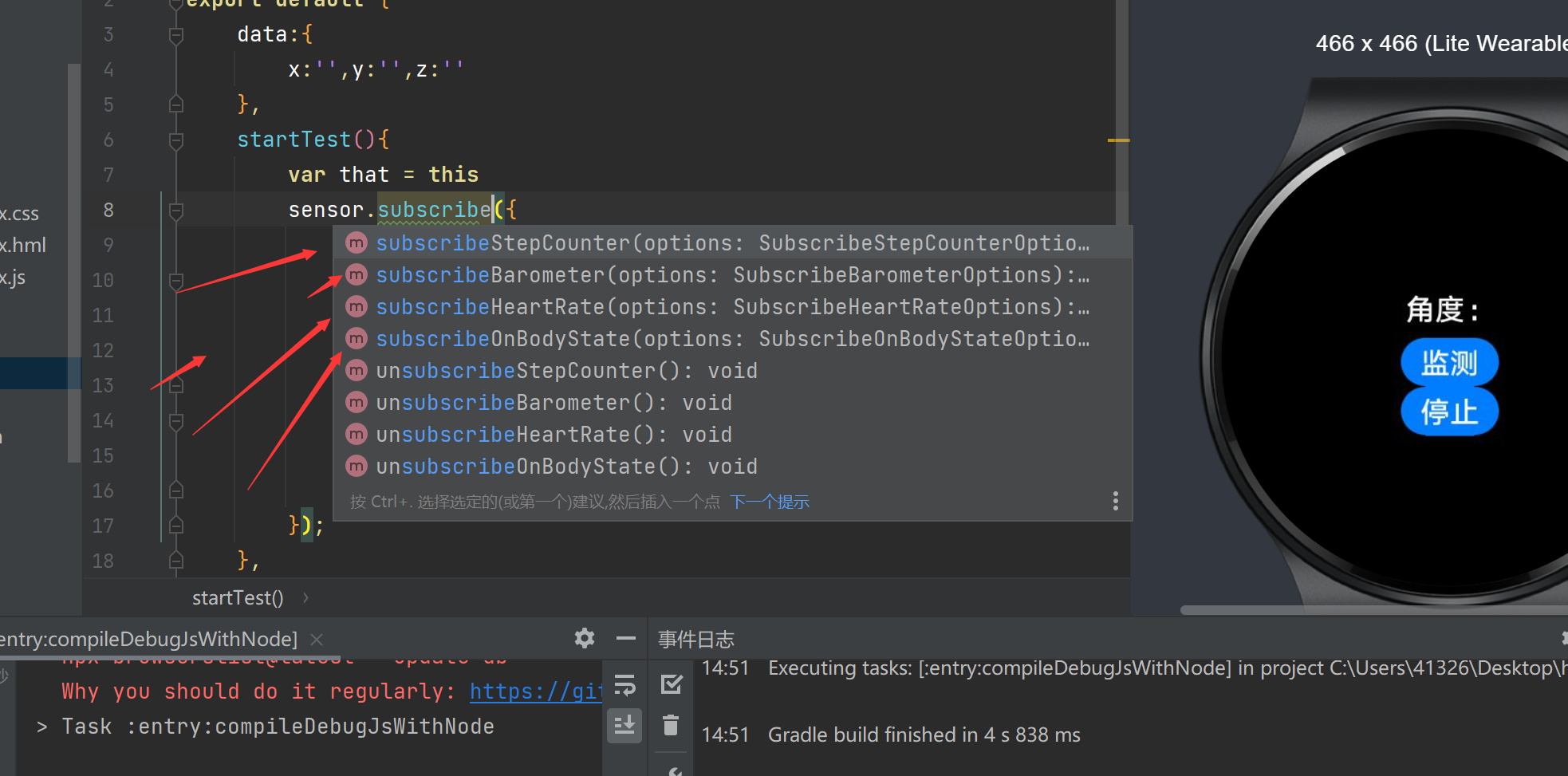The height and width of the screenshot is (776, 1568).
Task: Open completion popup options menu (three dots)
Action: pos(1115,501)
